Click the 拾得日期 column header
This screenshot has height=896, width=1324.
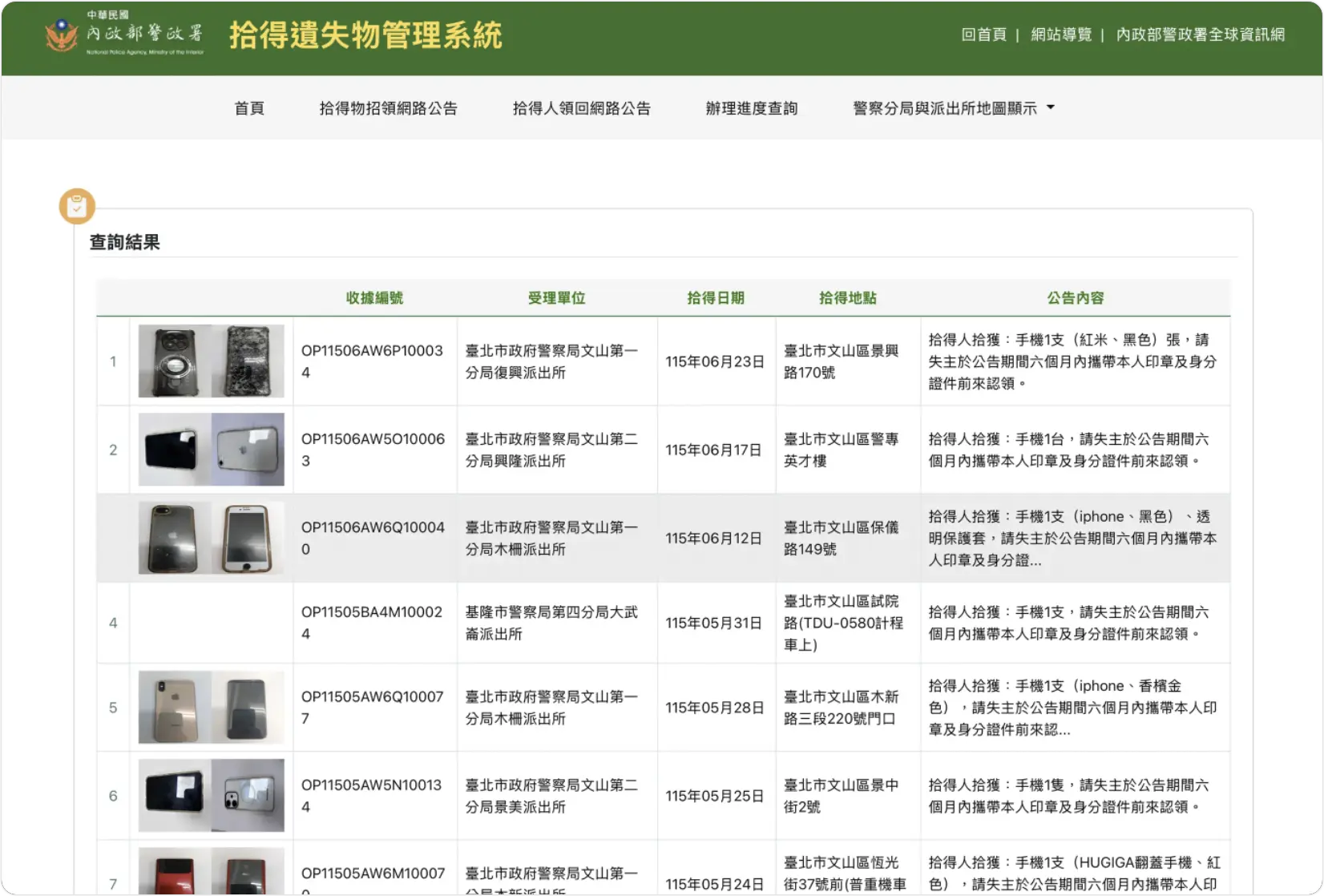(716, 298)
